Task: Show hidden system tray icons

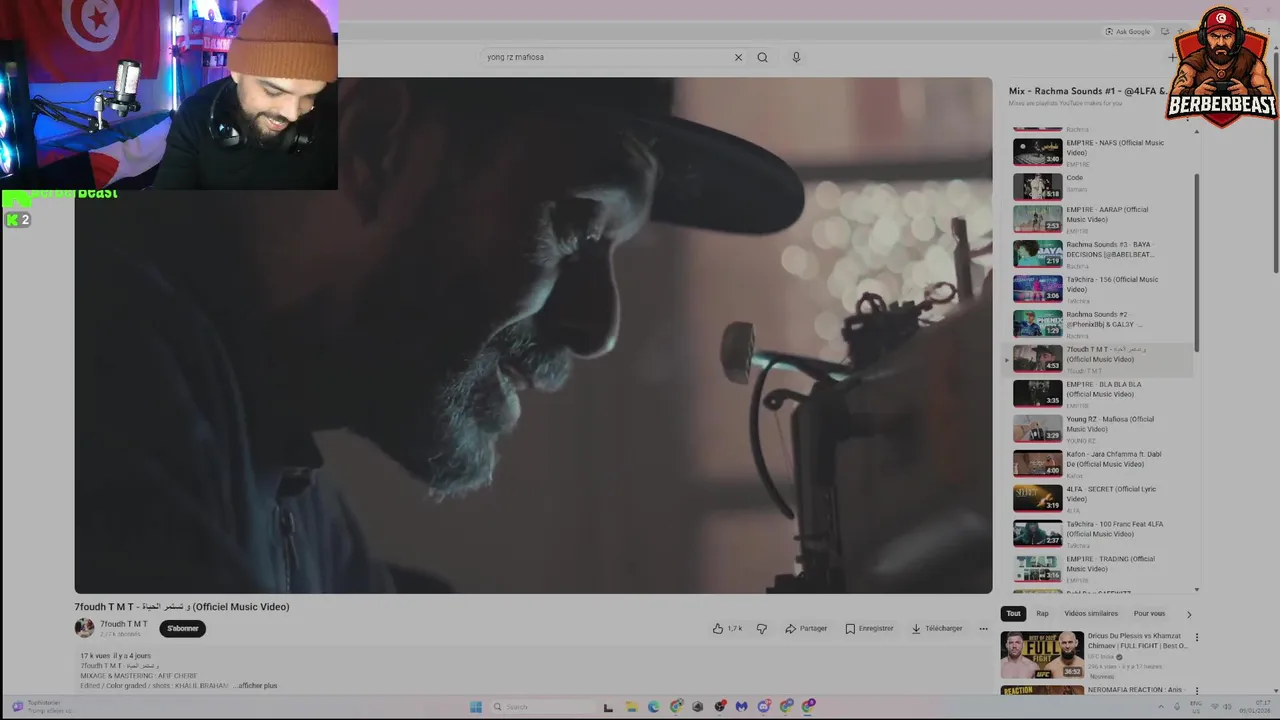Action: (1161, 707)
